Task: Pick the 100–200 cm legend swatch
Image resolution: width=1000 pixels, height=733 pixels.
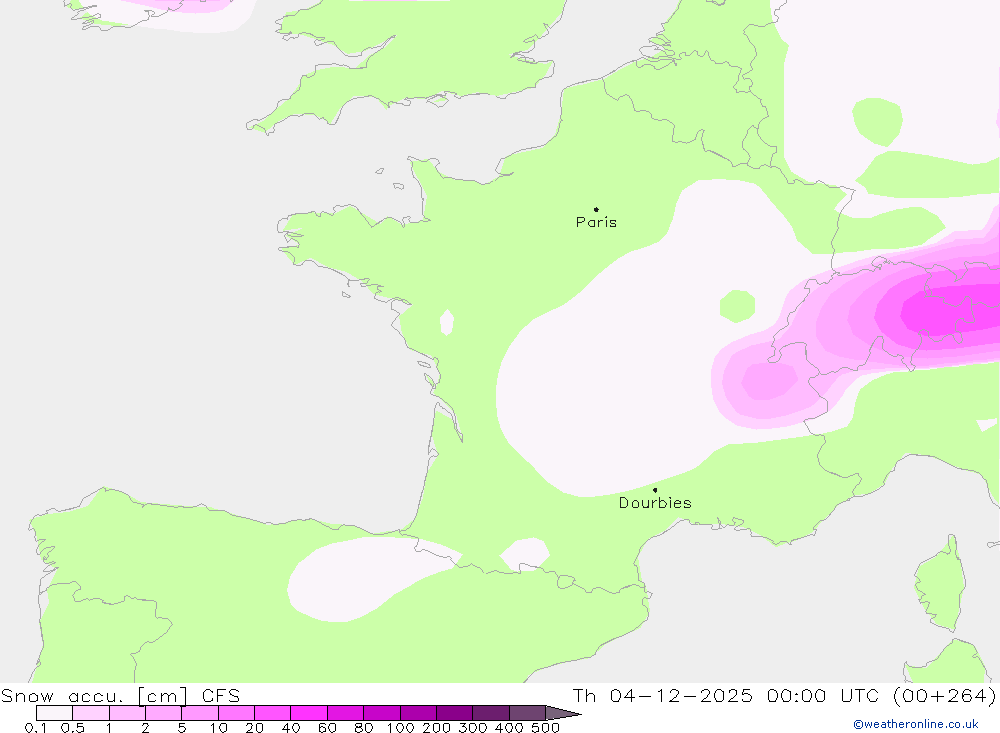Action: (x=418, y=713)
